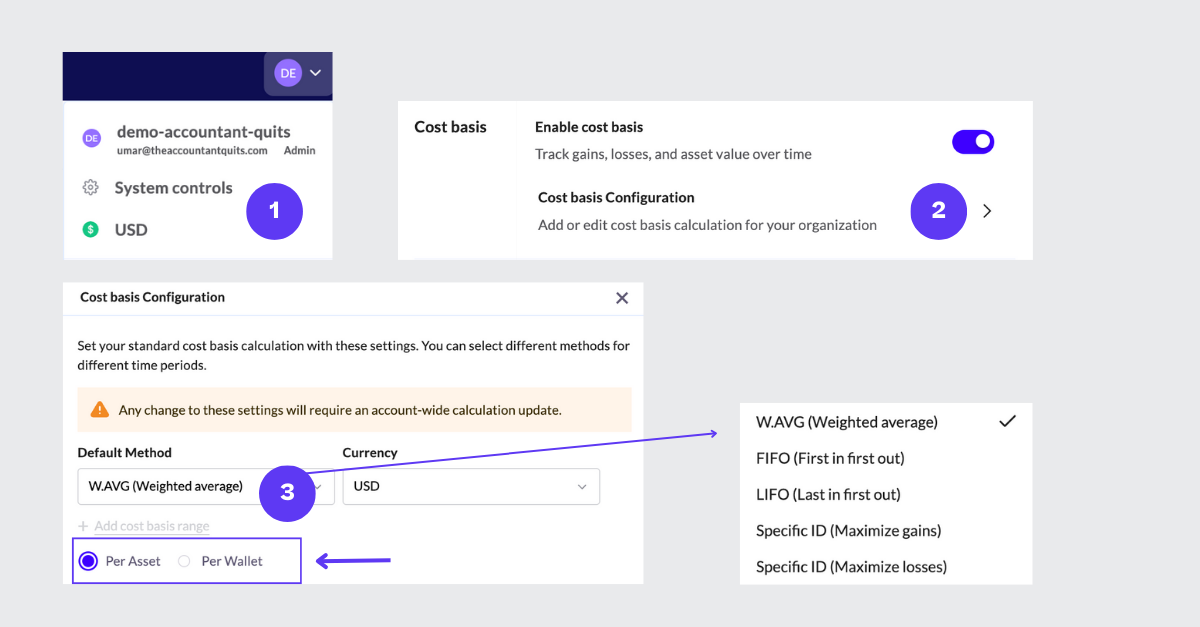Viewport: 1200px width, 627px height.
Task: Click the Cost basis Configuration dialog title
Action: click(152, 297)
